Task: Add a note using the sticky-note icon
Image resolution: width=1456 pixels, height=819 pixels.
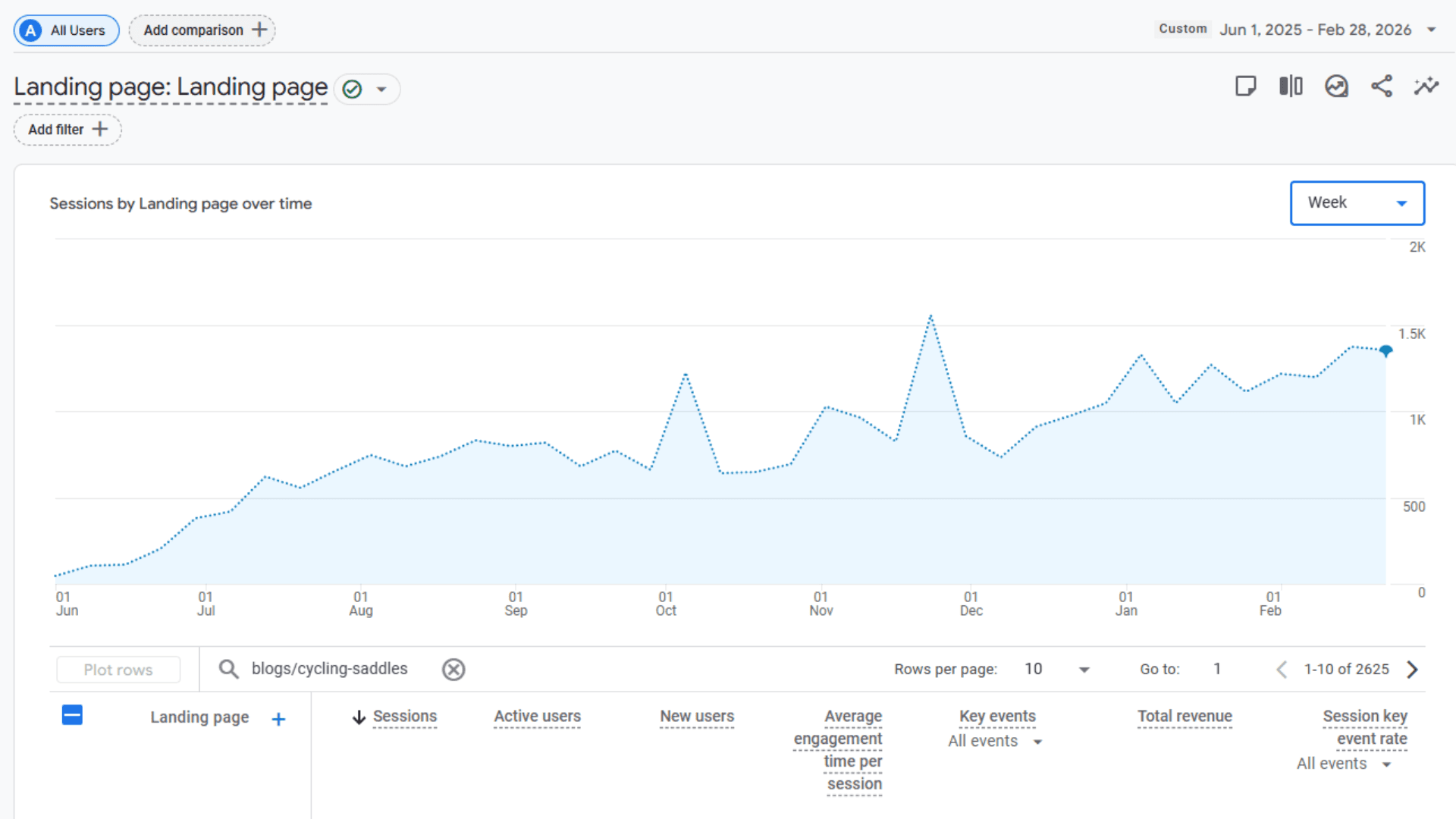Action: point(1245,86)
